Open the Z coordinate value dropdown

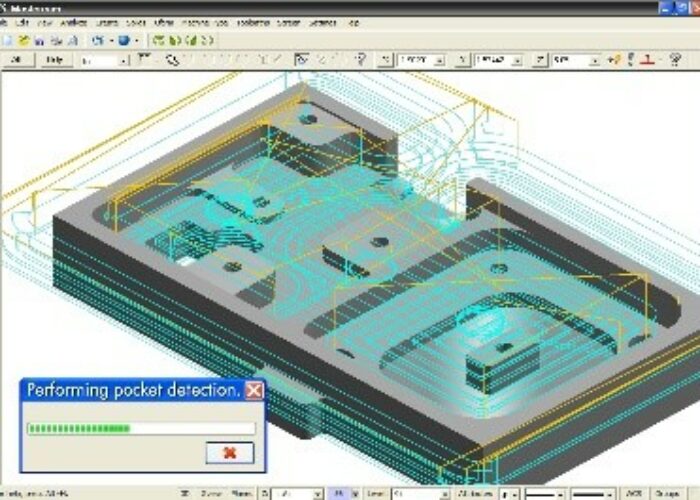pos(597,60)
